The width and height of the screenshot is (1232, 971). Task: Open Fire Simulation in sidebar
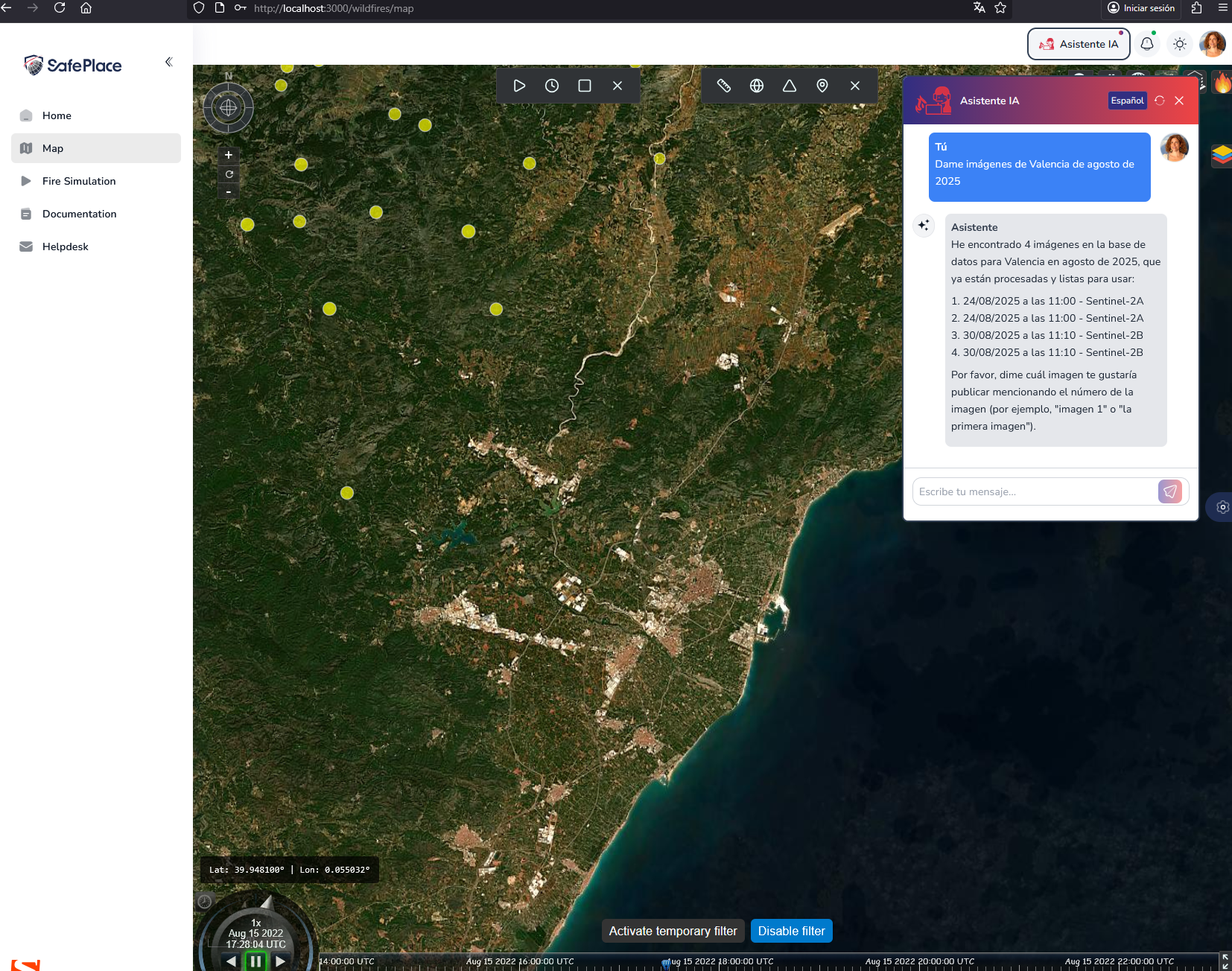click(x=79, y=181)
